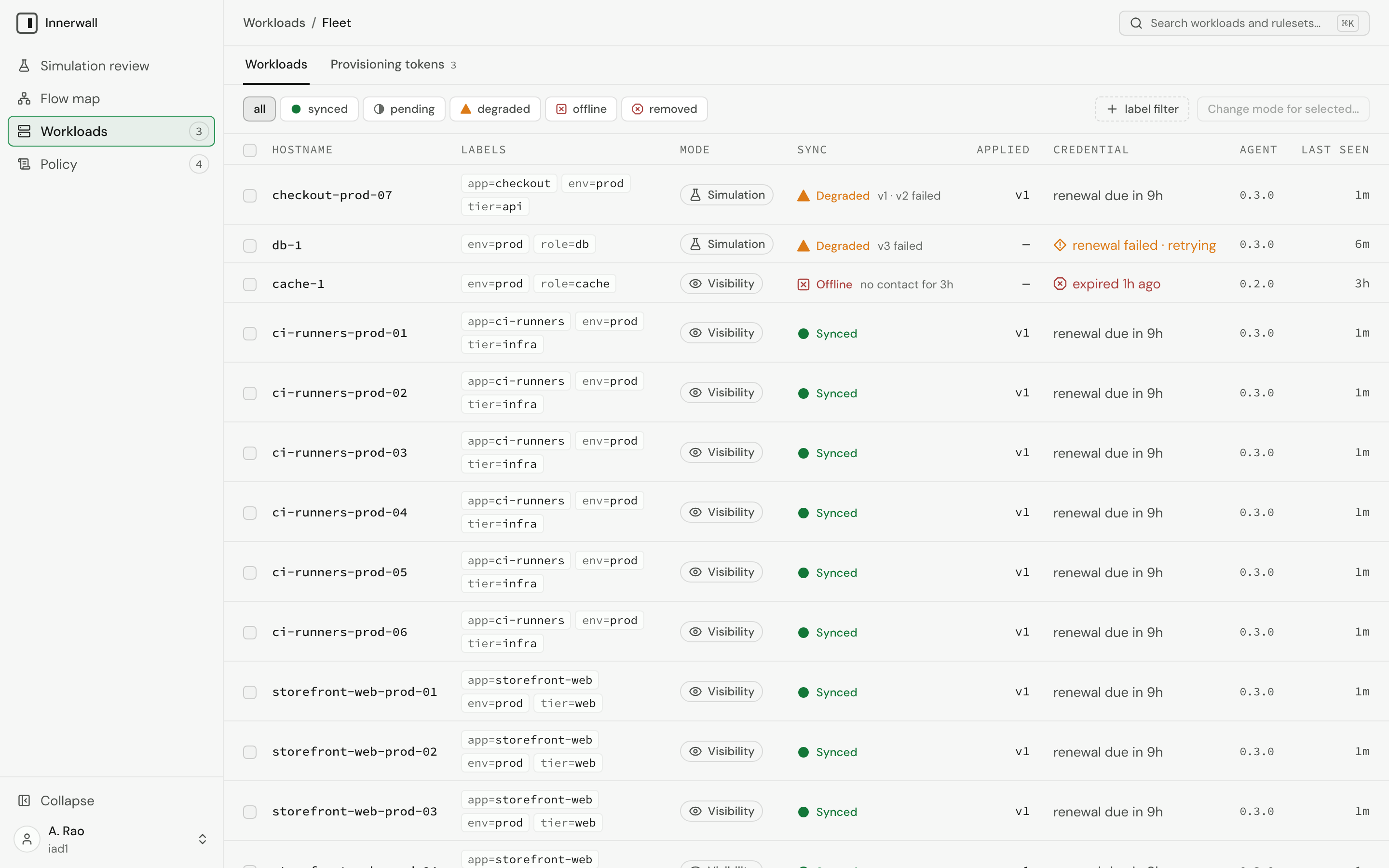1389x868 pixels.
Task: Click the search magnifier icon
Action: click(x=1136, y=23)
